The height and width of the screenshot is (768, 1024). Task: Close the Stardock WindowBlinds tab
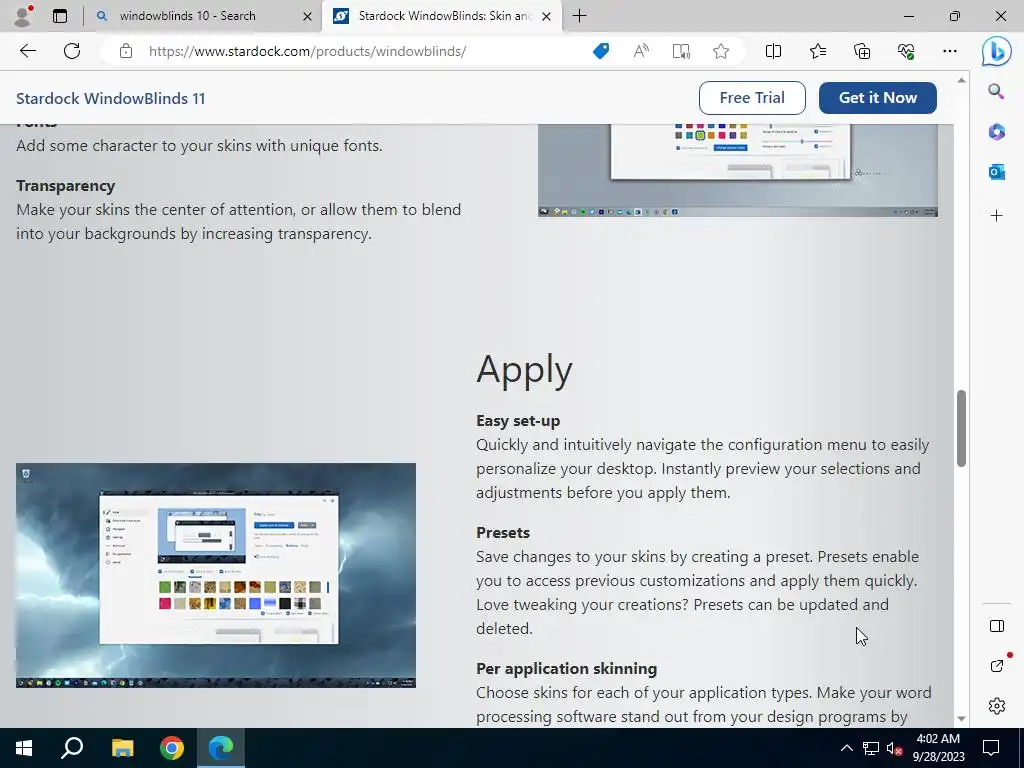[547, 16]
